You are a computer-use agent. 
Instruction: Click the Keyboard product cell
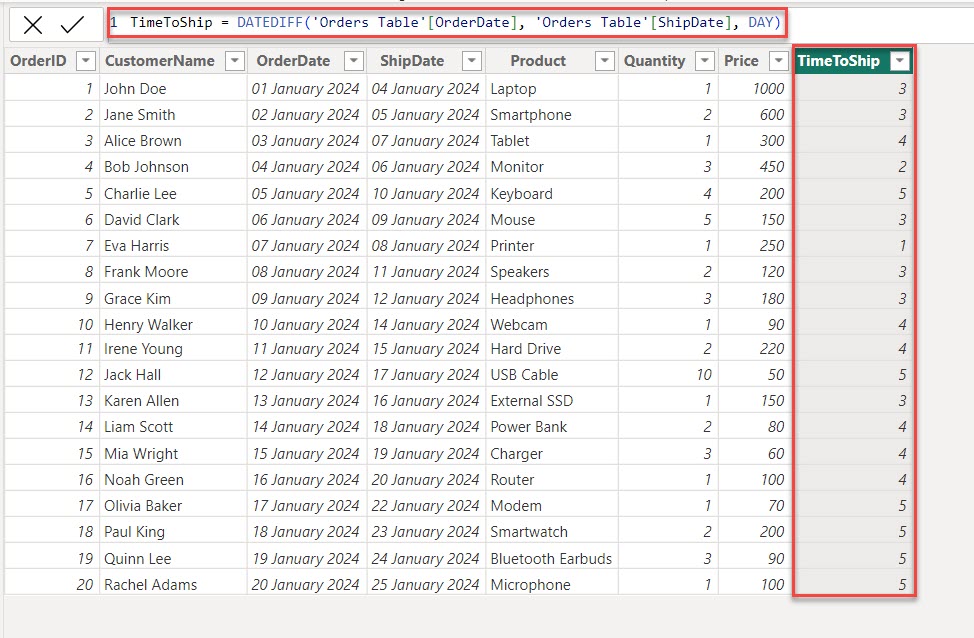click(552, 194)
